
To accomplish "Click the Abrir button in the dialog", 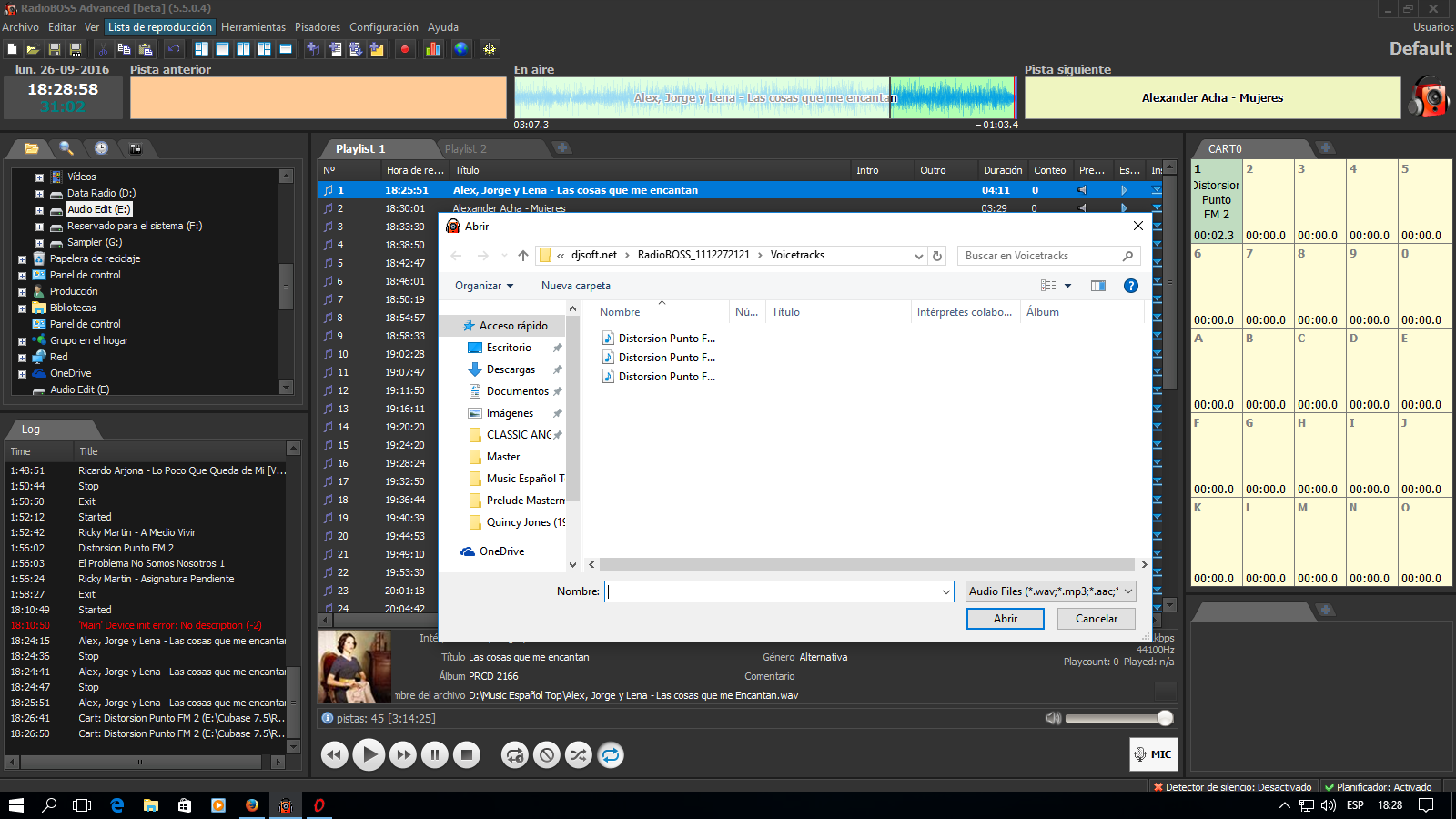I will tap(1006, 619).
